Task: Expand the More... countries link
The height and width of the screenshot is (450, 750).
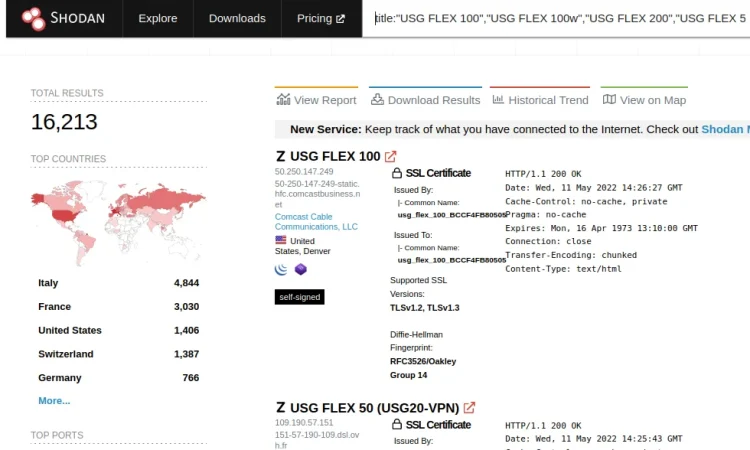Action: point(54,401)
